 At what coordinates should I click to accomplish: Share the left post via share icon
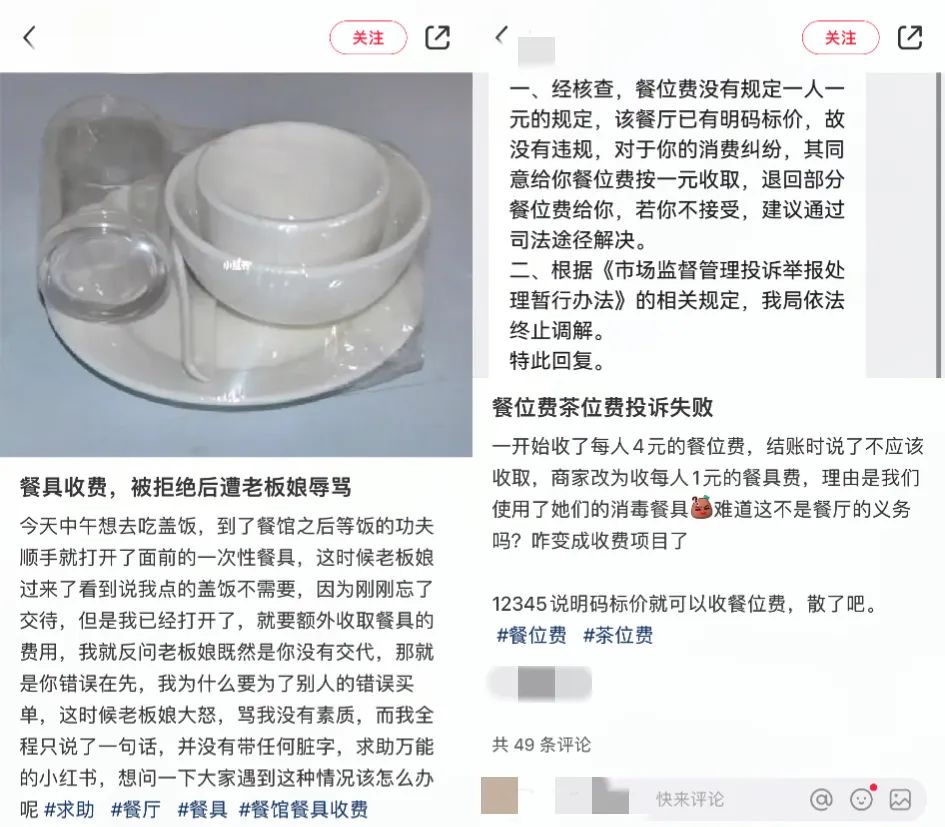(x=438, y=37)
